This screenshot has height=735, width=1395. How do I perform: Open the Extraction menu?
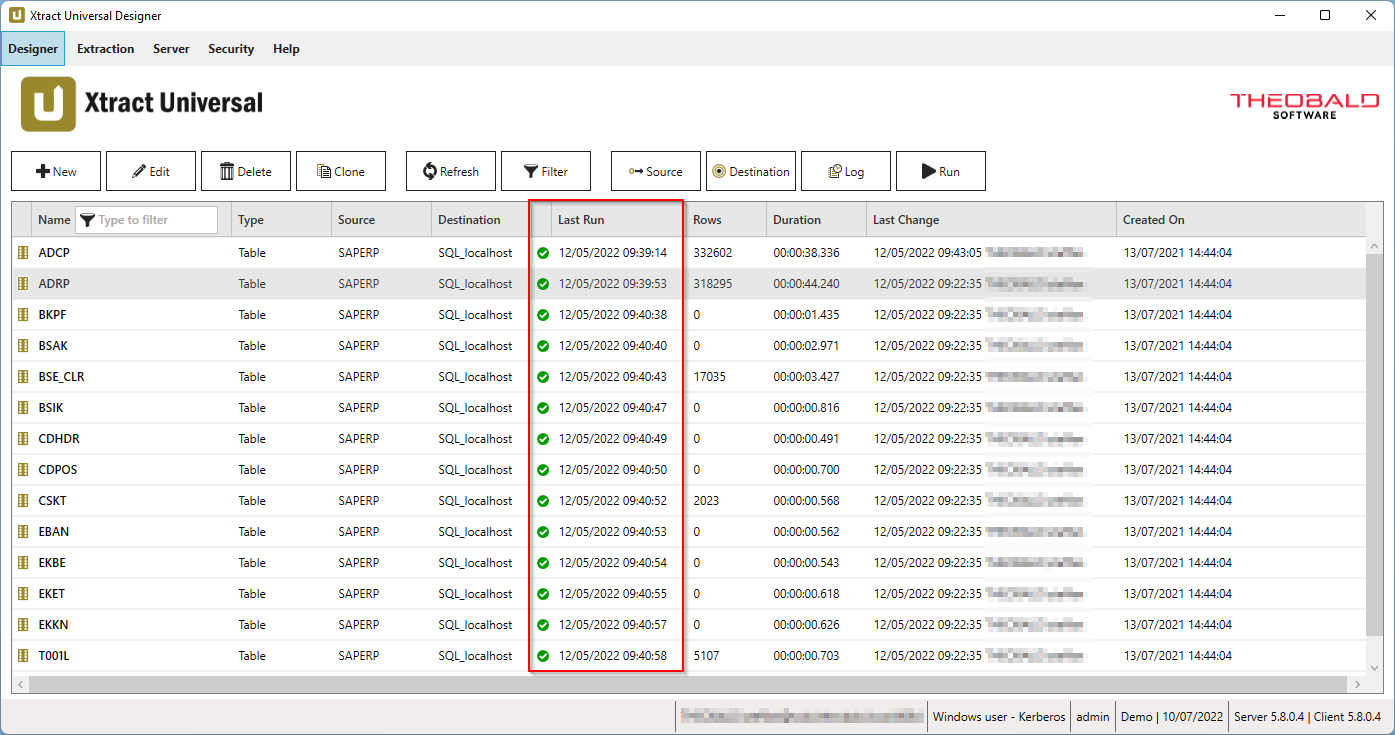105,48
